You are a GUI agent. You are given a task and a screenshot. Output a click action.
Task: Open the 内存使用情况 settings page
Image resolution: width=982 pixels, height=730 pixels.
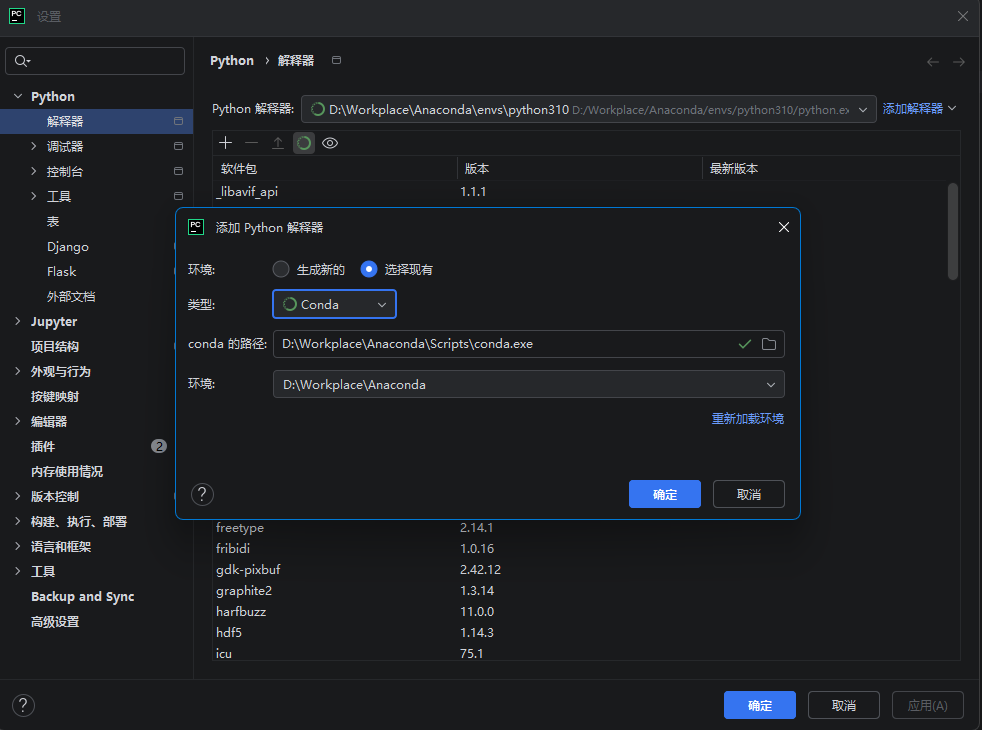pyautogui.click(x=67, y=471)
